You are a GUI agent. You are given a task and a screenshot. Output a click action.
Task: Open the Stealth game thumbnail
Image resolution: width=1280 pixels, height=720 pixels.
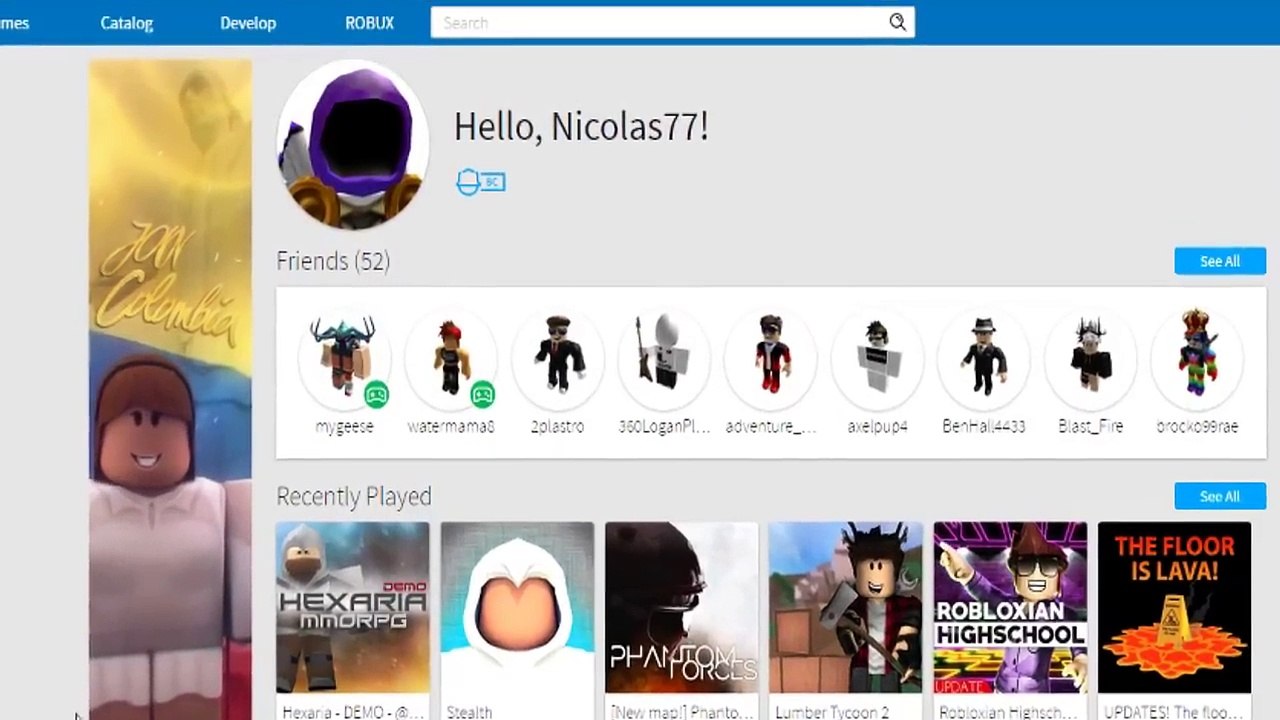[517, 607]
